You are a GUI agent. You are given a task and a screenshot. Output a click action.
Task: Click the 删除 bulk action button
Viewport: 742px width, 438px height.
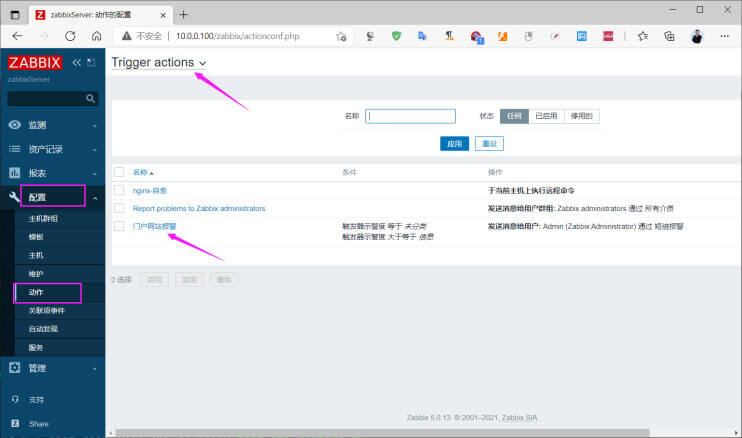click(224, 280)
